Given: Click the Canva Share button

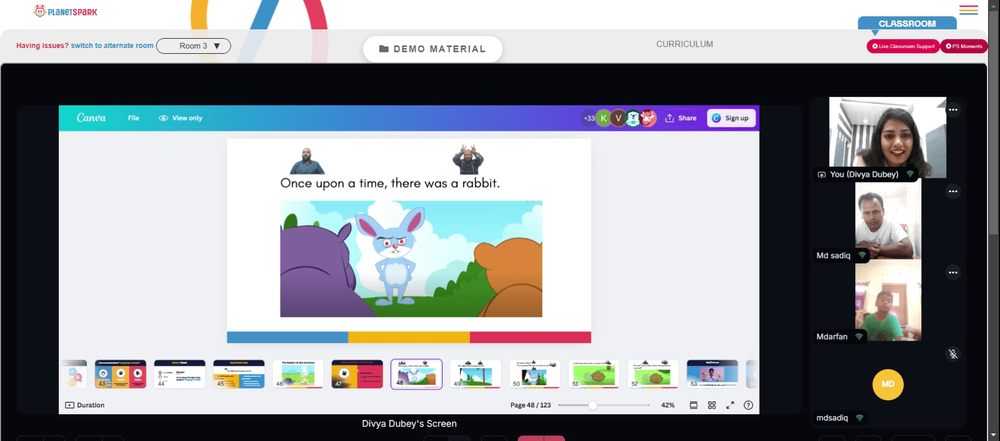Looking at the screenshot, I should [x=680, y=118].
